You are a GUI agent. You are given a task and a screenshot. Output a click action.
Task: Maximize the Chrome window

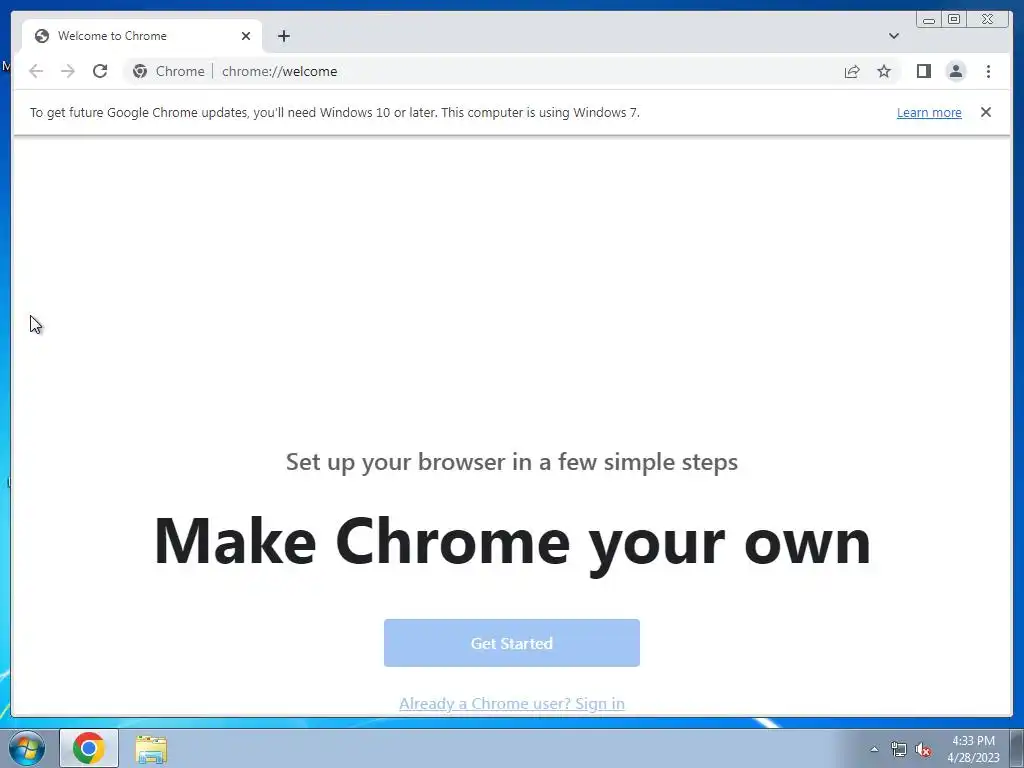point(954,19)
